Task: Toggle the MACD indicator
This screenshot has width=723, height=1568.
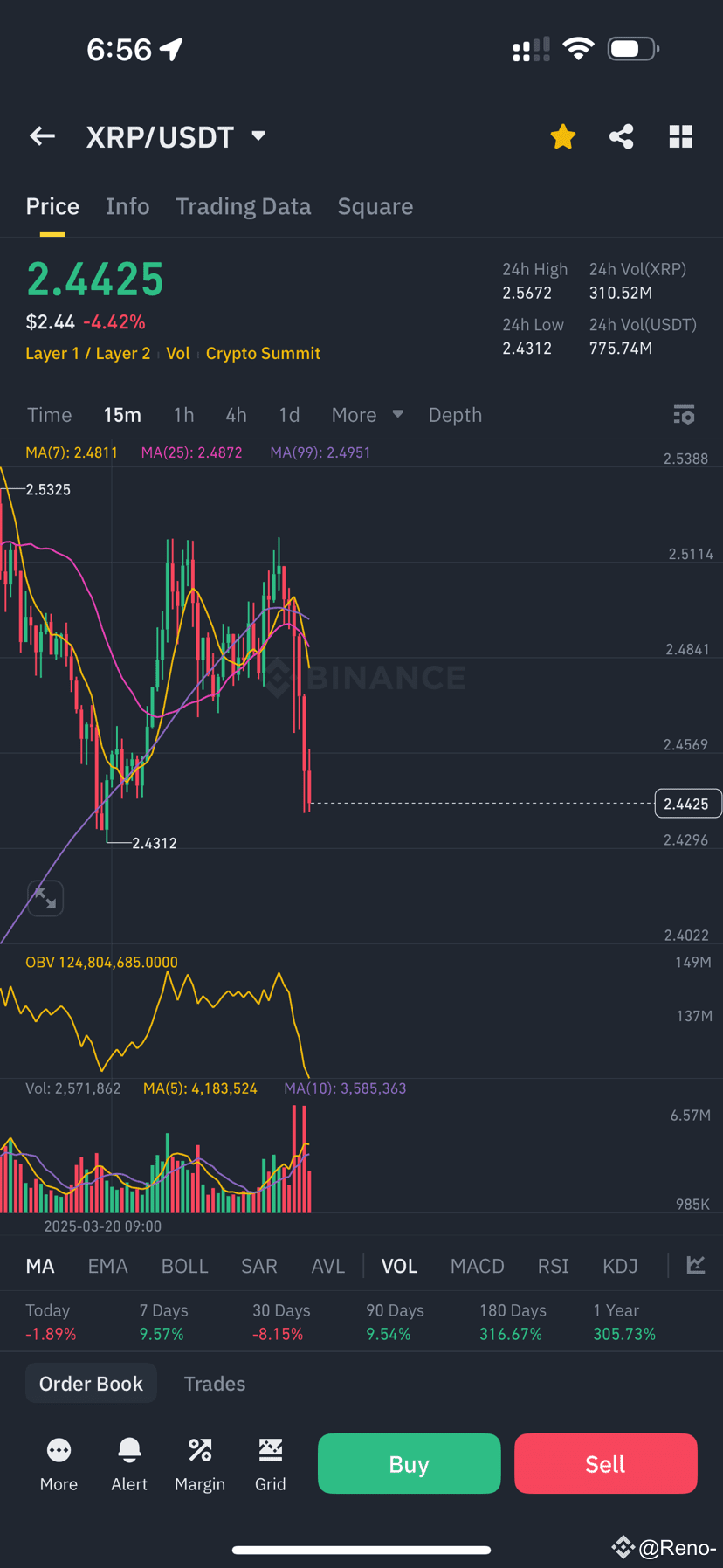Action: 478,1266
